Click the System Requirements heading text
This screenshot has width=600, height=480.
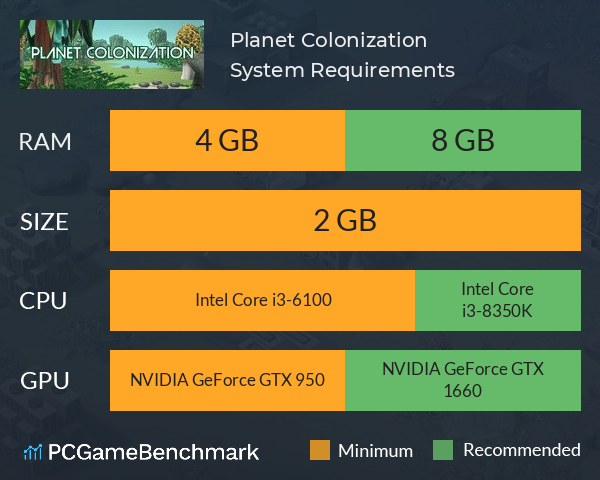pyautogui.click(x=342, y=70)
